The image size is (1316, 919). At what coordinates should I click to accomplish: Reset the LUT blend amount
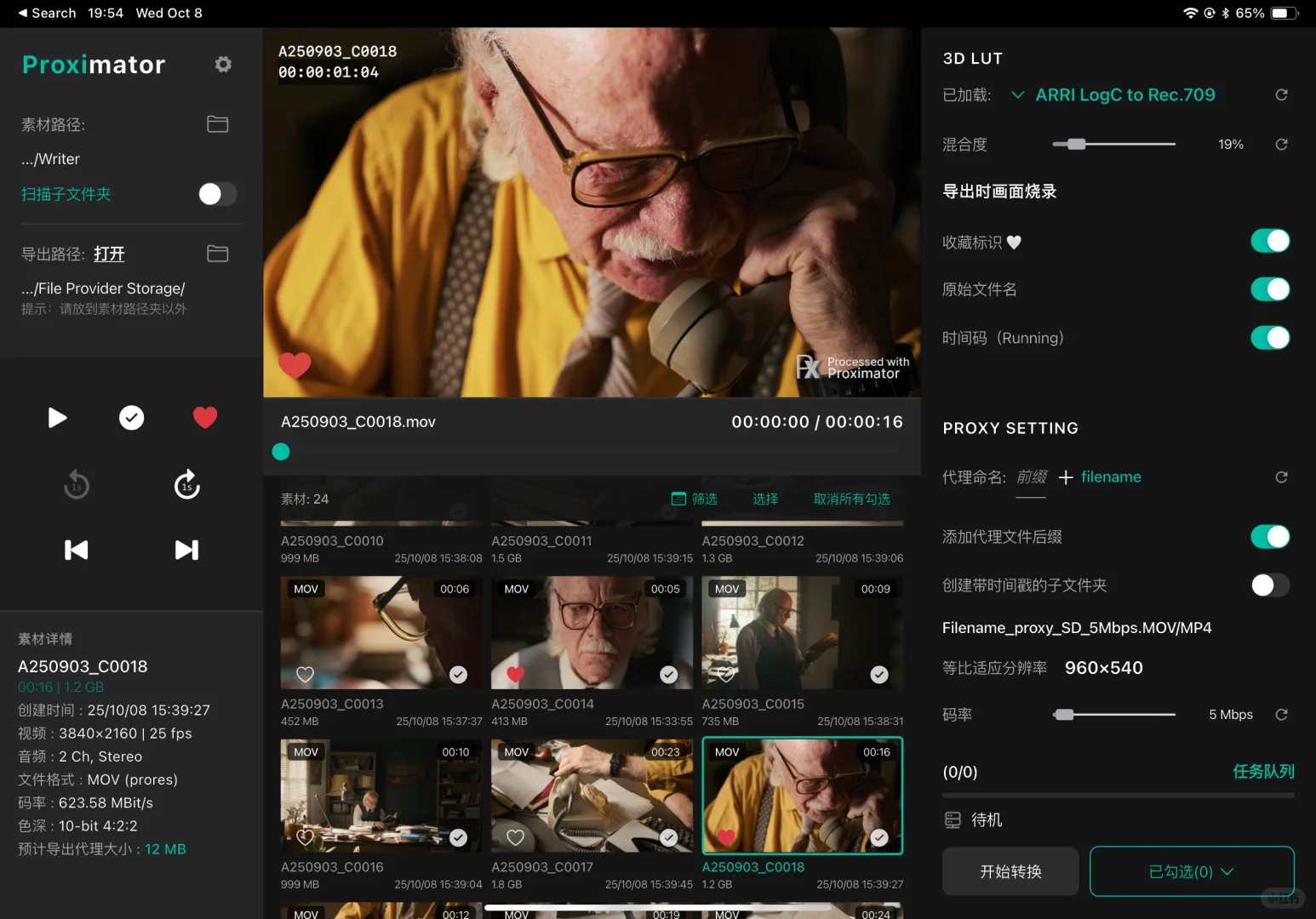[1281, 145]
